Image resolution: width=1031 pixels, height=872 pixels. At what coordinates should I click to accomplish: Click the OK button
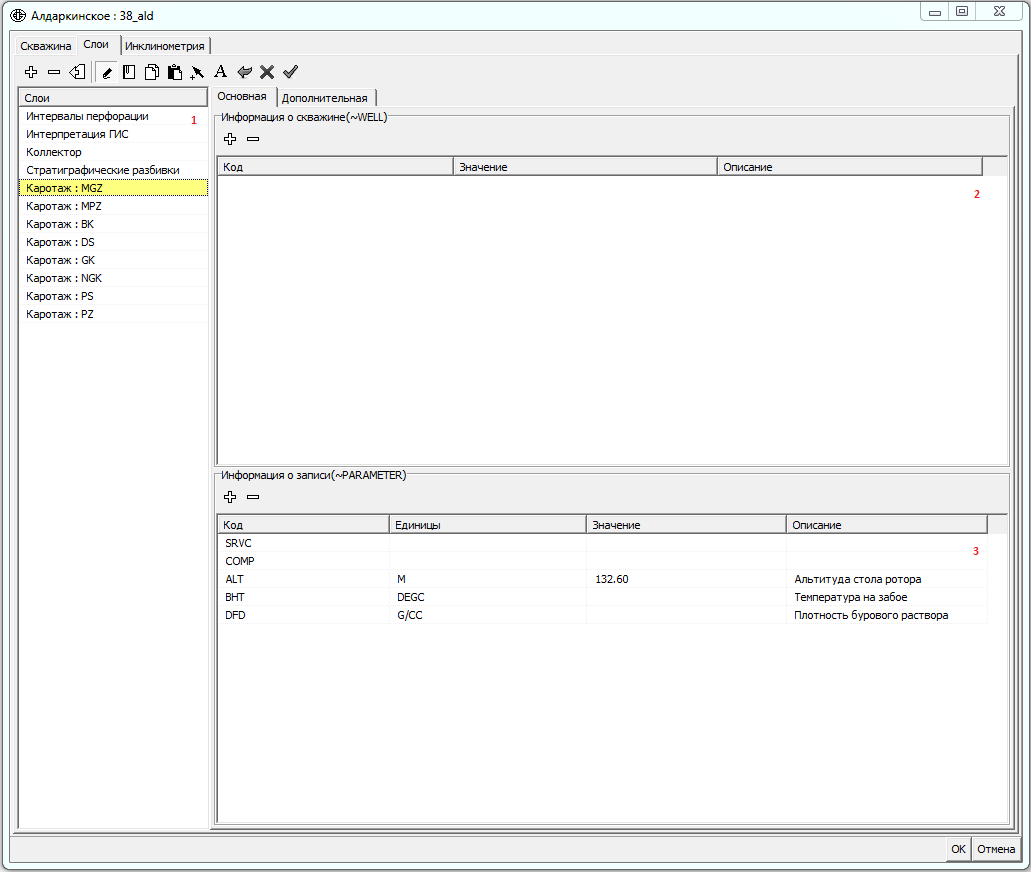[958, 849]
